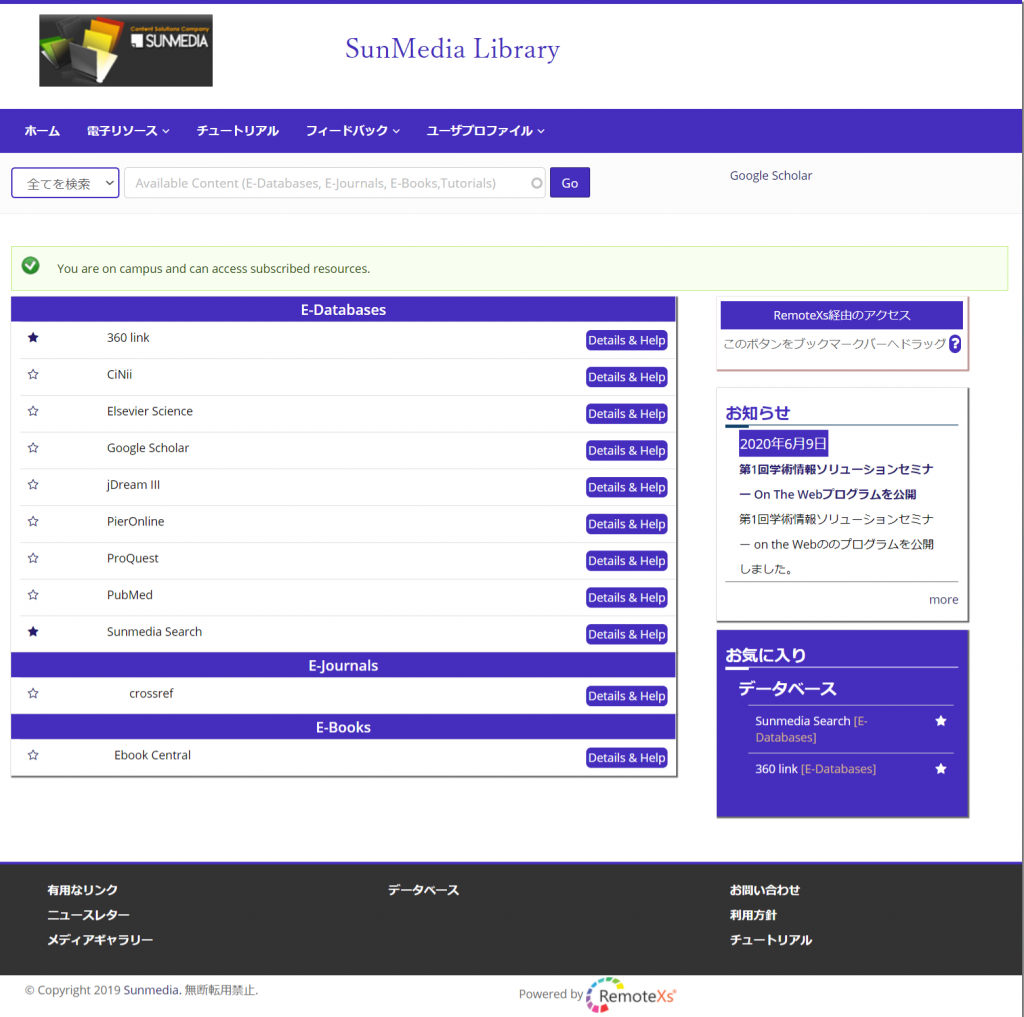
Task: Expand the フィードバック menu
Action: point(353,131)
